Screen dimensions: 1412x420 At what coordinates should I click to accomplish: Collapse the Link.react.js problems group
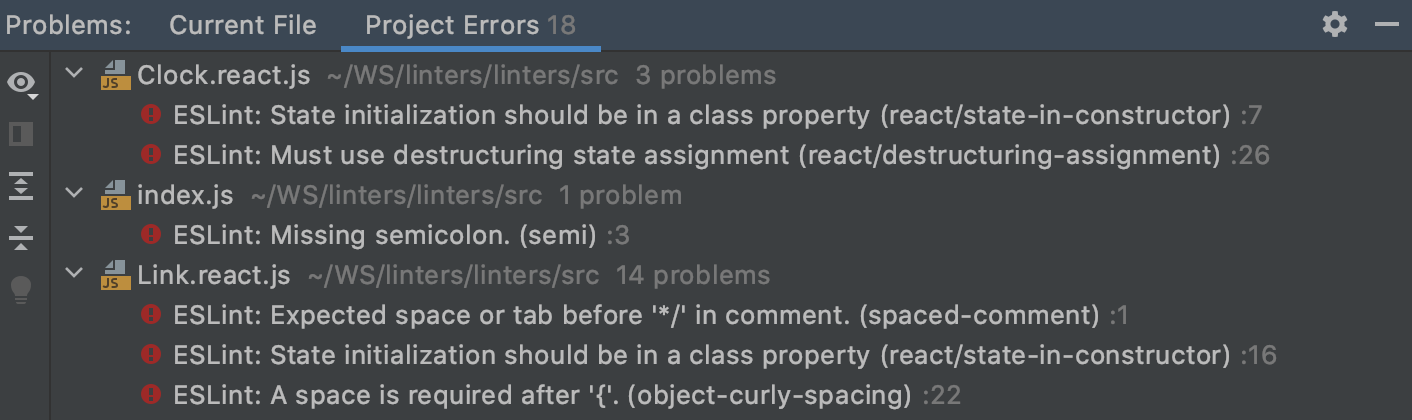73,275
